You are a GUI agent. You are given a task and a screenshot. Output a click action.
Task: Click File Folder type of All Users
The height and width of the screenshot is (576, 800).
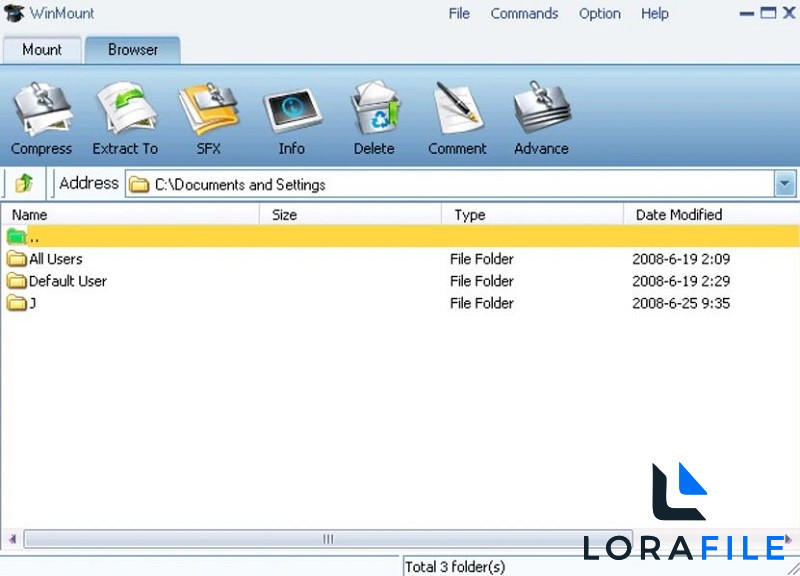(482, 259)
